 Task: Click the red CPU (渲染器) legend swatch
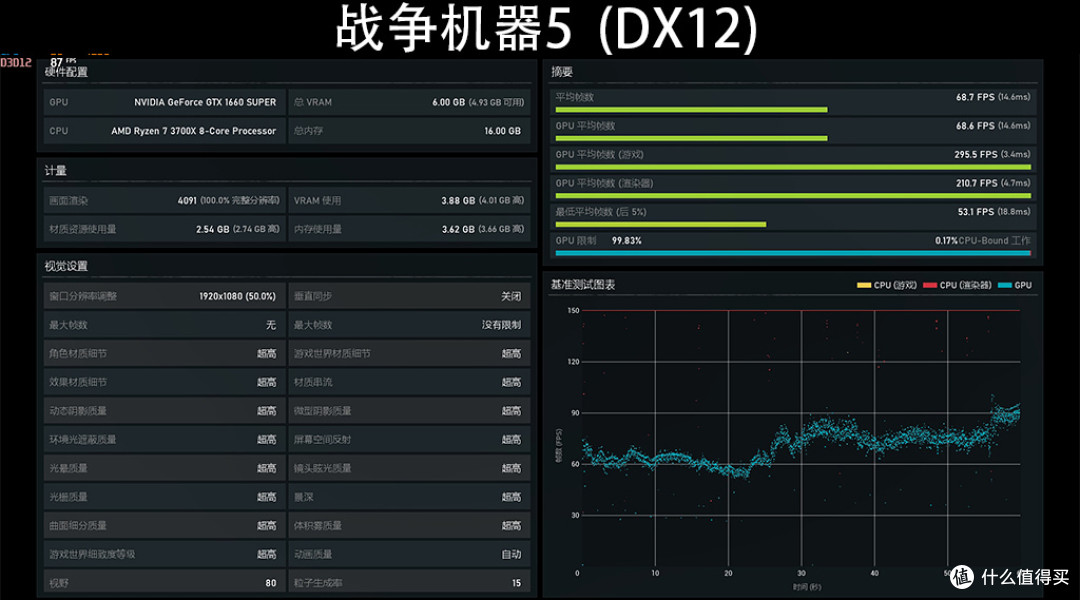click(x=930, y=285)
